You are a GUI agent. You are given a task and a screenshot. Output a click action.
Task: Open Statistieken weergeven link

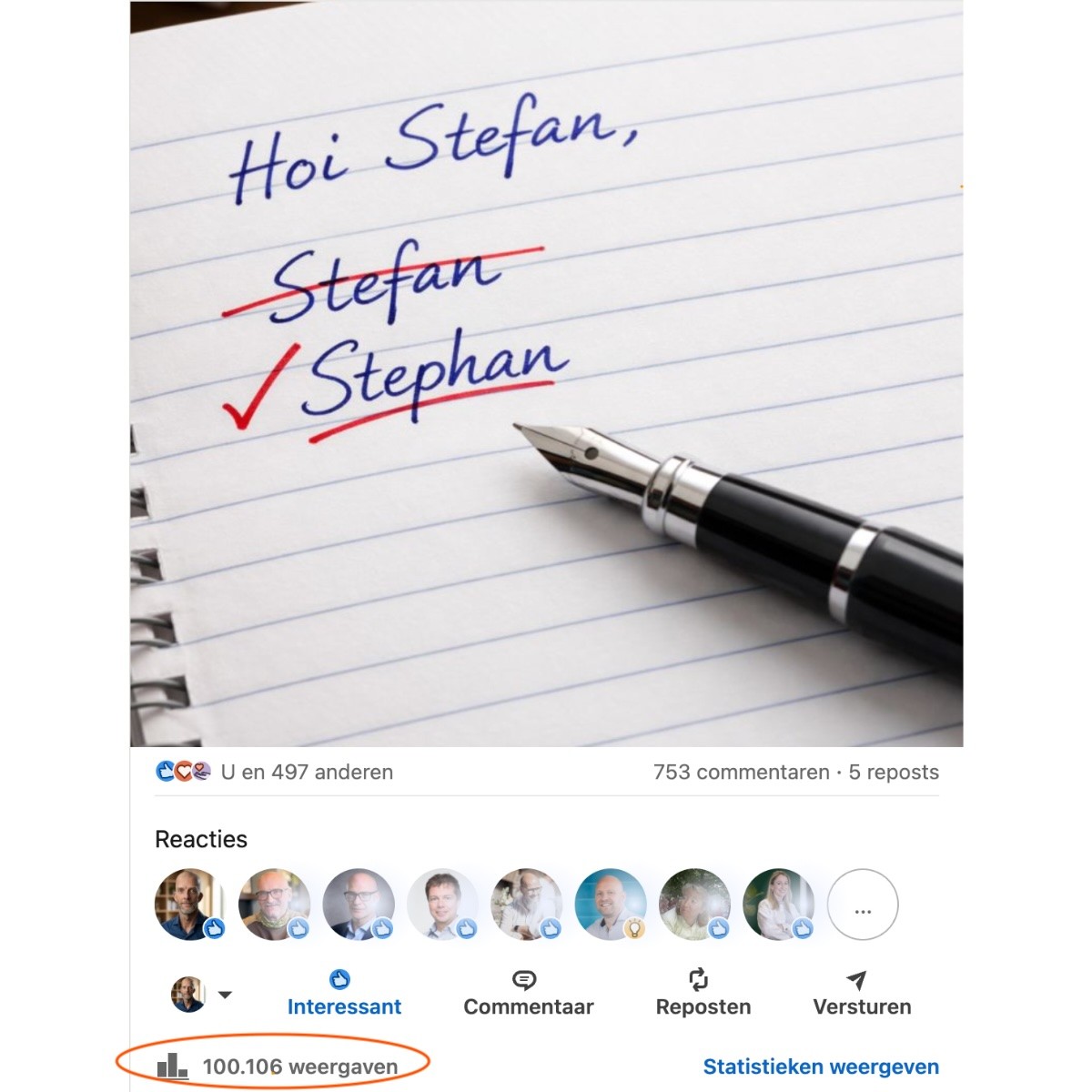click(821, 1067)
